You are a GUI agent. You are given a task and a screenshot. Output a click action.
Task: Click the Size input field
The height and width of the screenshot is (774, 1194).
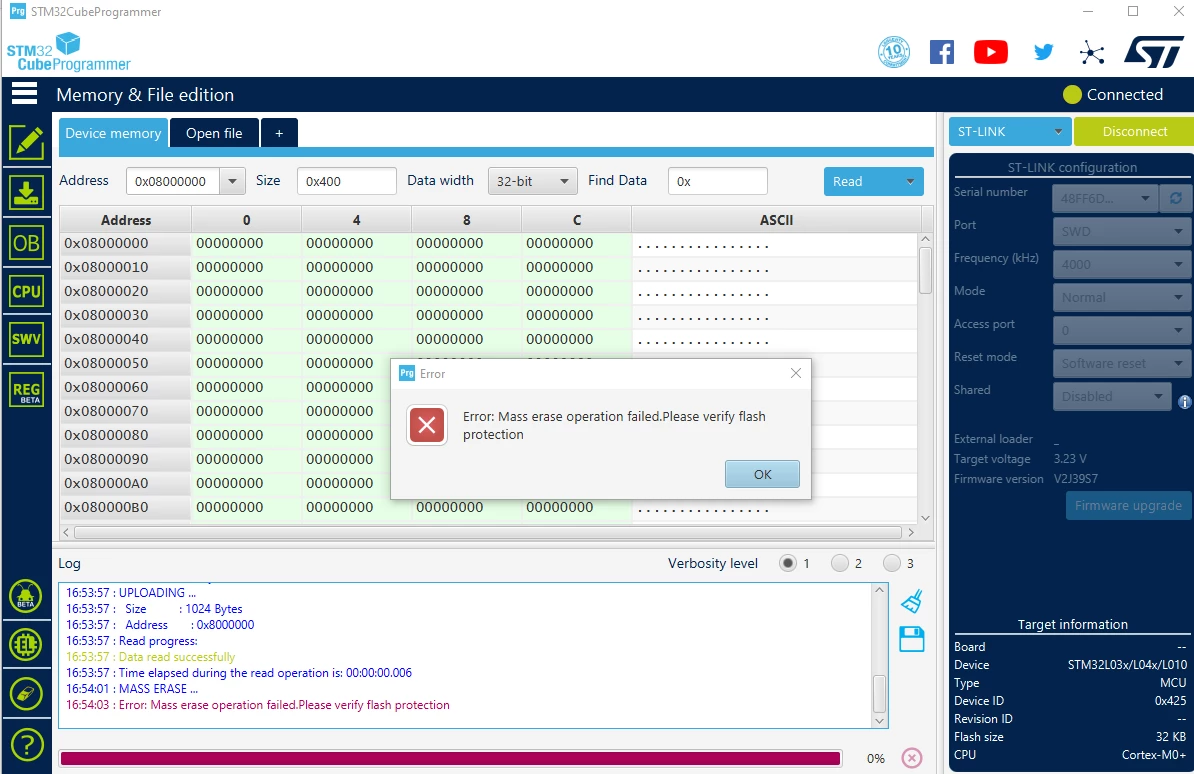coord(346,181)
